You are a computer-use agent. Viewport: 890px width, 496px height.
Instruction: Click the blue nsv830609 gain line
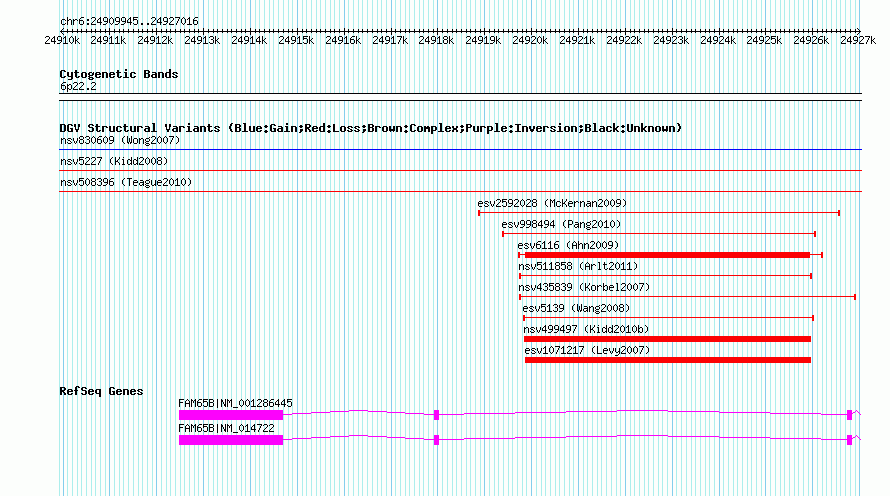pos(460,150)
